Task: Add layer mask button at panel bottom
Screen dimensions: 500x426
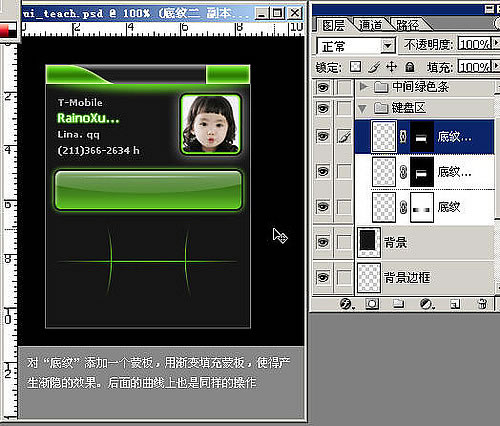Action: [372, 304]
